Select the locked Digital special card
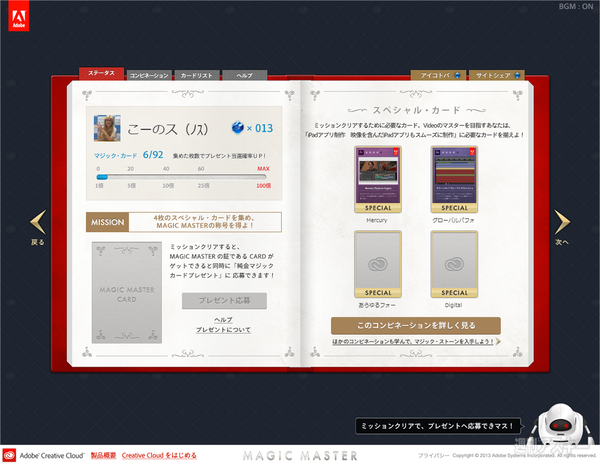Image resolution: width=600 pixels, height=465 pixels. (x=454, y=264)
